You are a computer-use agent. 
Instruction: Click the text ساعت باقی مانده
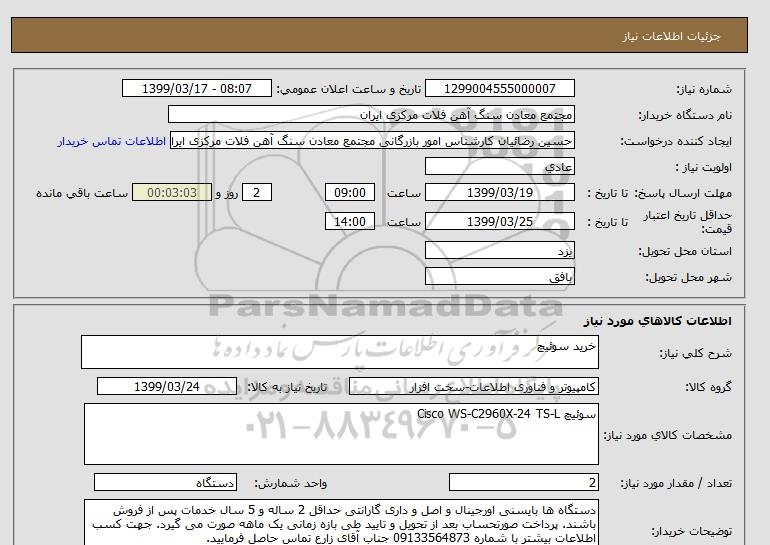[x=82, y=193]
